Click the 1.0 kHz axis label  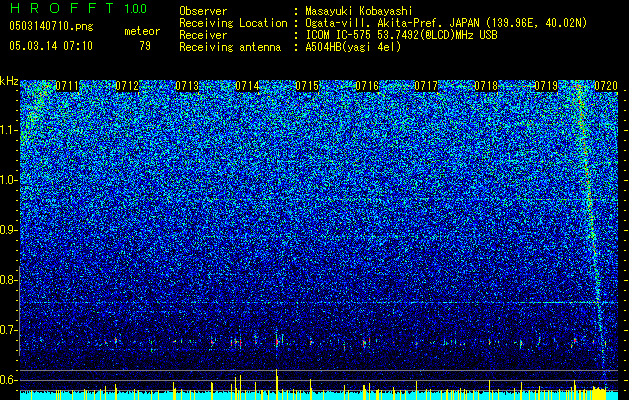tap(9, 180)
